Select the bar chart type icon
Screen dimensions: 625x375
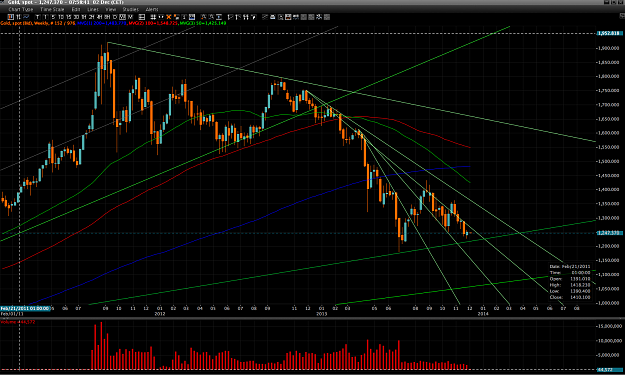(x=19, y=17)
